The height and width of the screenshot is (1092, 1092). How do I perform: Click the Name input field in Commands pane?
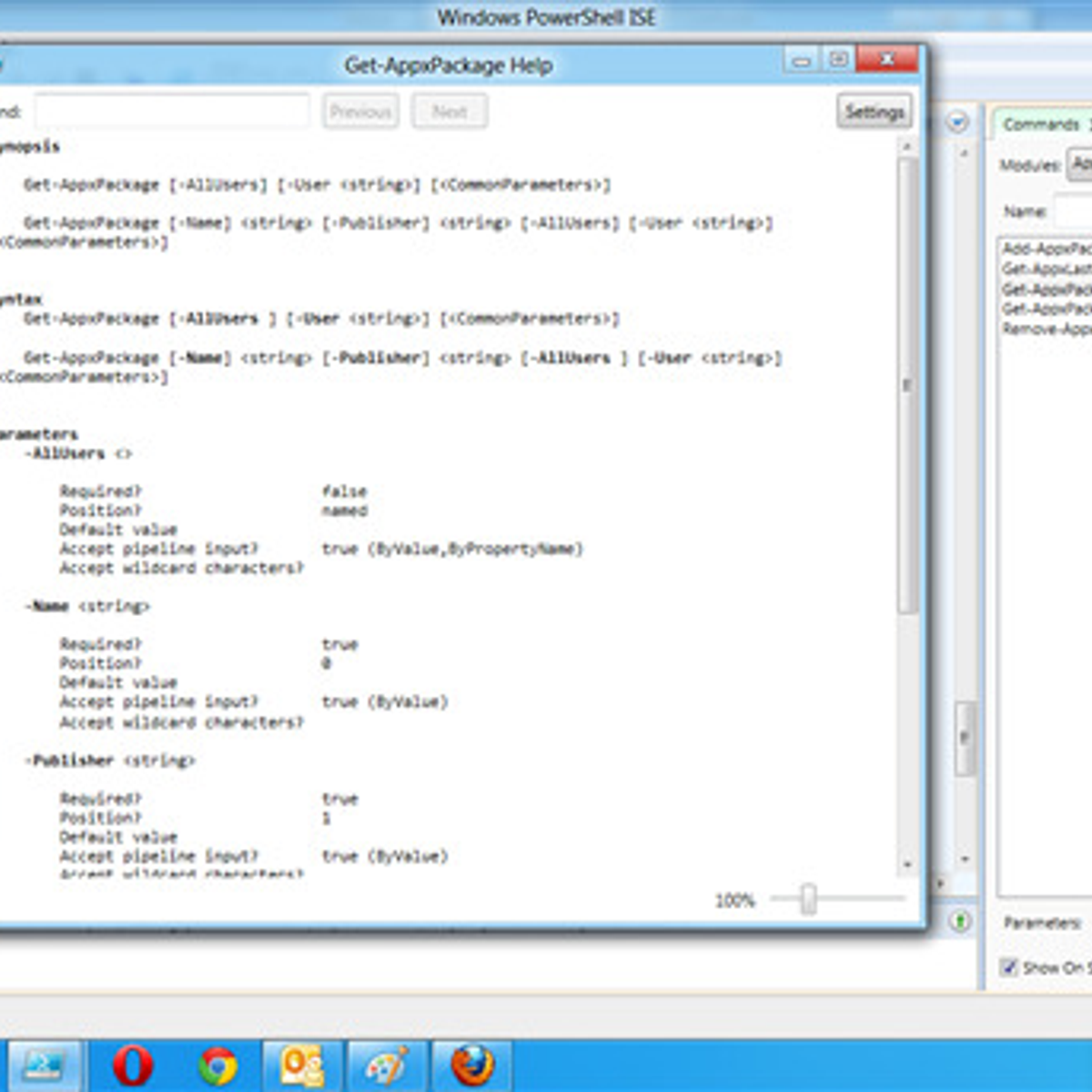[1074, 210]
